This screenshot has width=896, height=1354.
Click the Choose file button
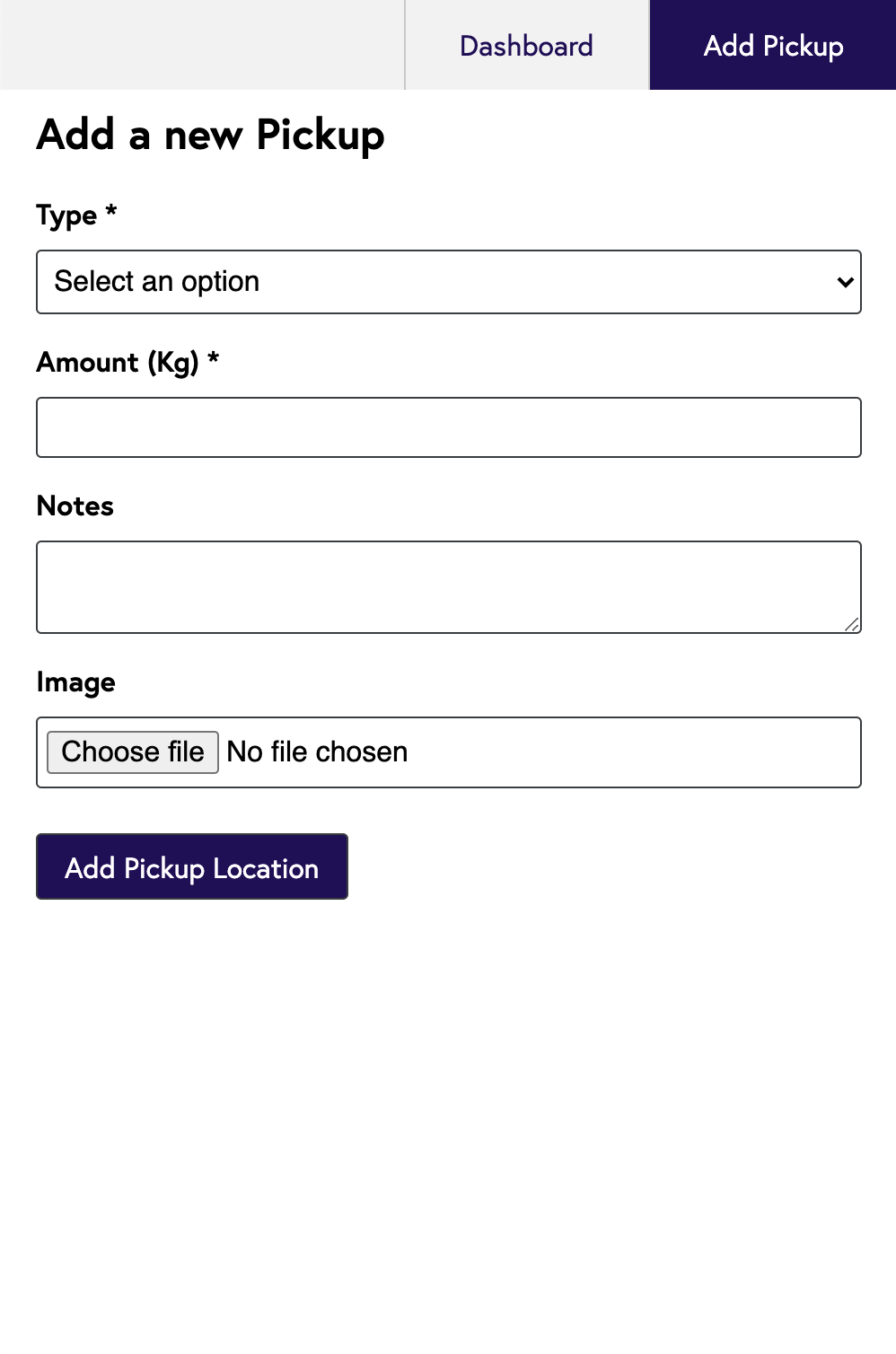coord(133,752)
